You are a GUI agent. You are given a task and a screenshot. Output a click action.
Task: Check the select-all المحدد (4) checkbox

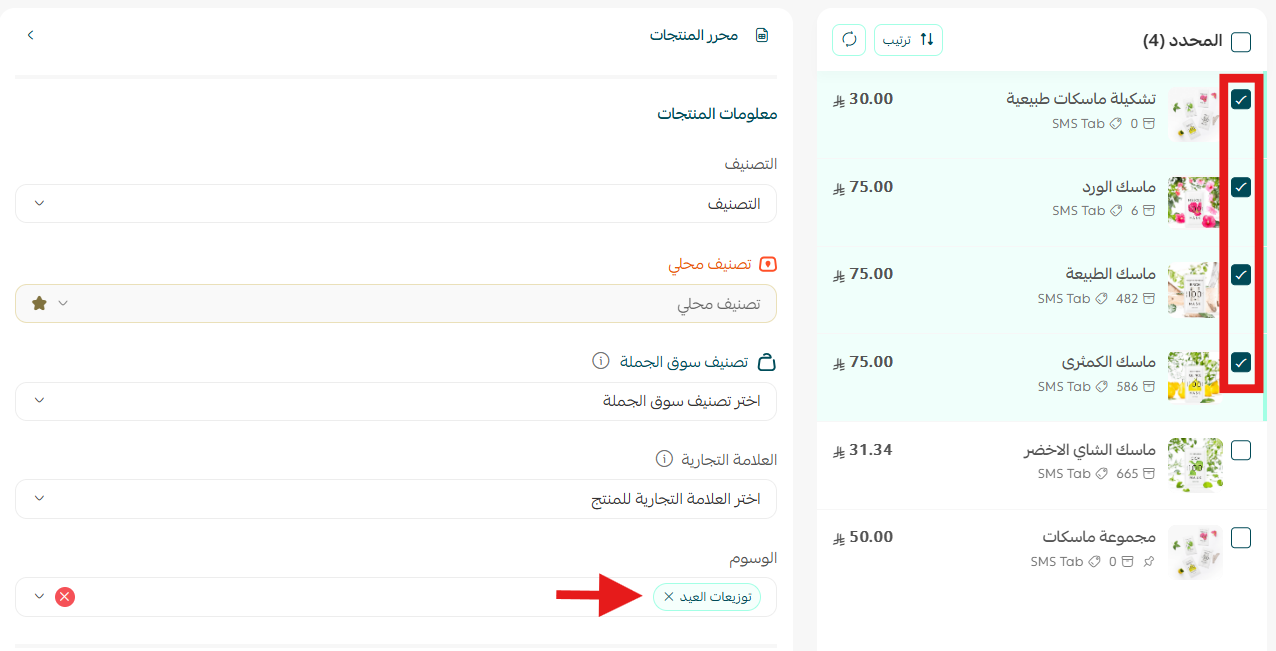point(1241,42)
